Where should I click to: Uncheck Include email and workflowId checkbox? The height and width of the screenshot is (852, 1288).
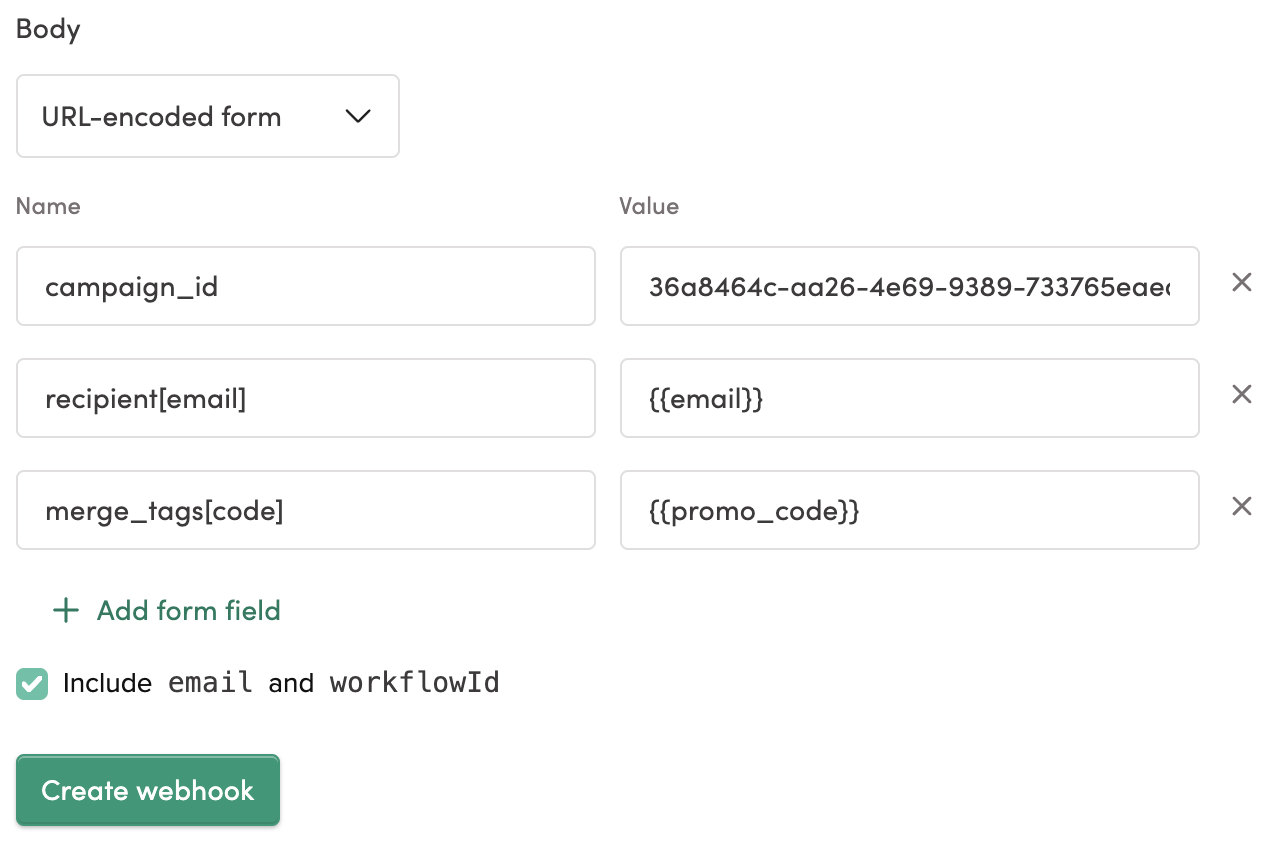pyautogui.click(x=32, y=684)
